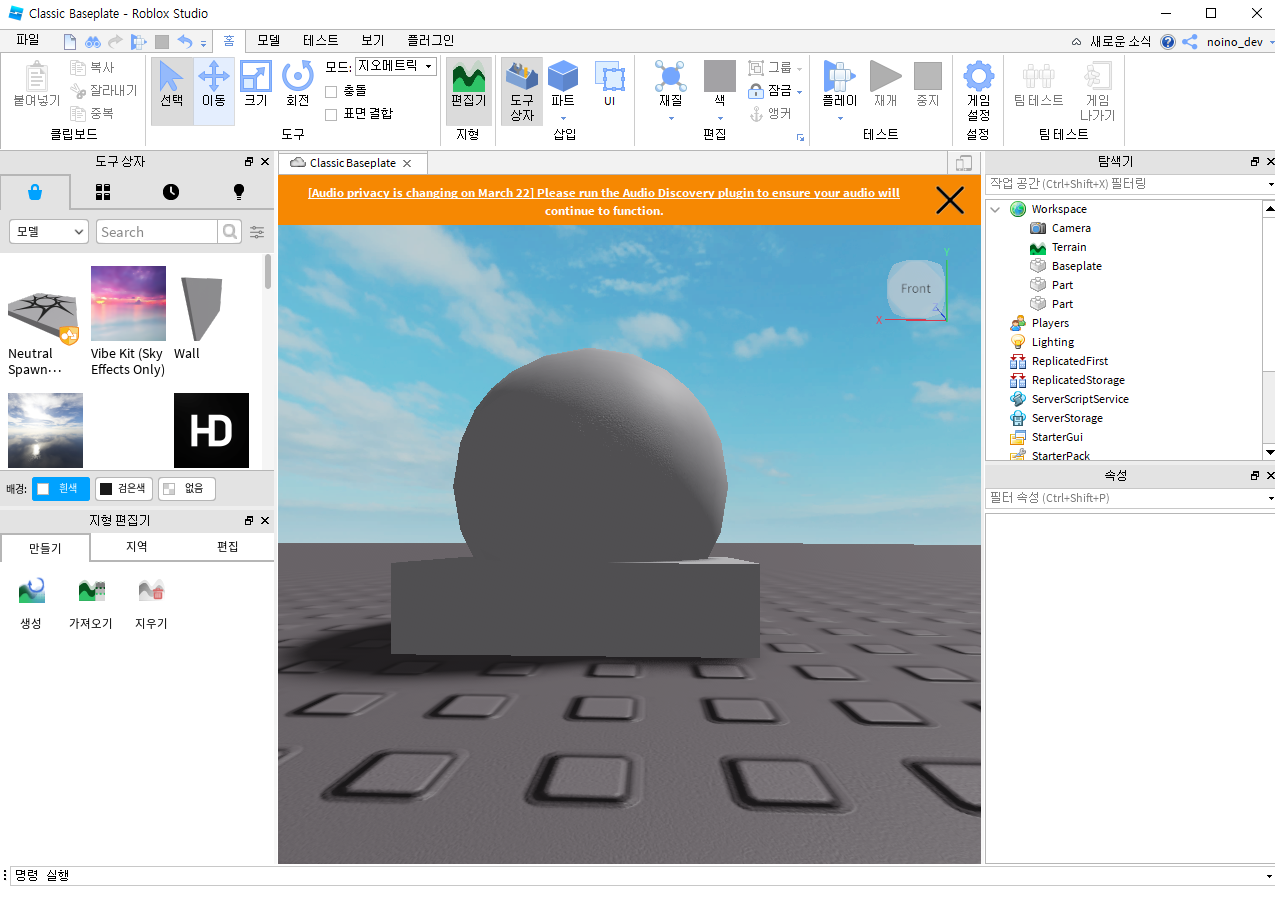
Task: Open the 파일 menu
Action: click(27, 40)
